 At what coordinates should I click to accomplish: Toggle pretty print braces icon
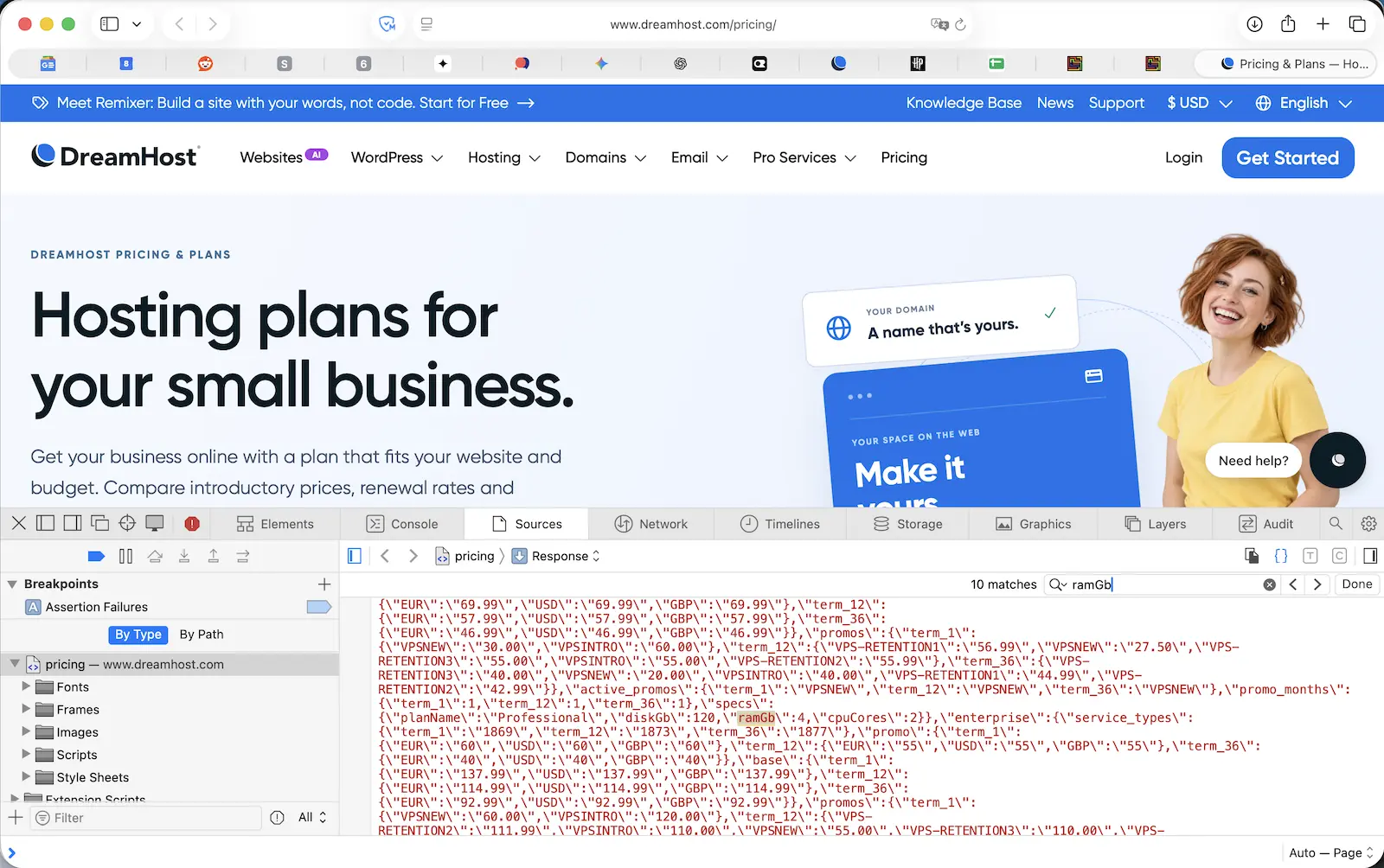pyautogui.click(x=1281, y=556)
